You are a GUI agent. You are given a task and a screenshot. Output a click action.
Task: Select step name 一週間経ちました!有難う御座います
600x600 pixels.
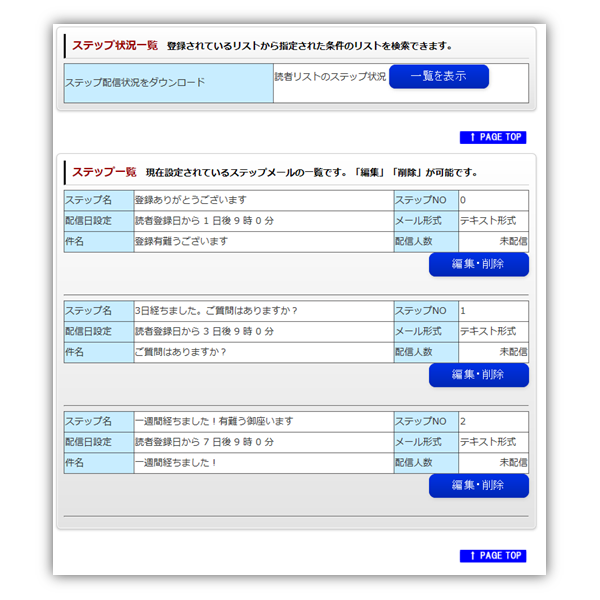coord(214,421)
